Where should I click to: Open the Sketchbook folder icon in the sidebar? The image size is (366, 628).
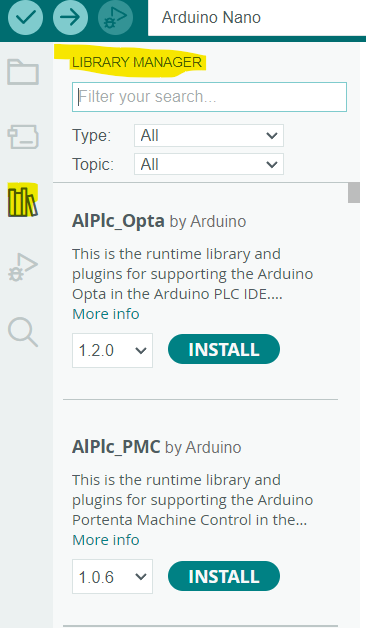23,72
